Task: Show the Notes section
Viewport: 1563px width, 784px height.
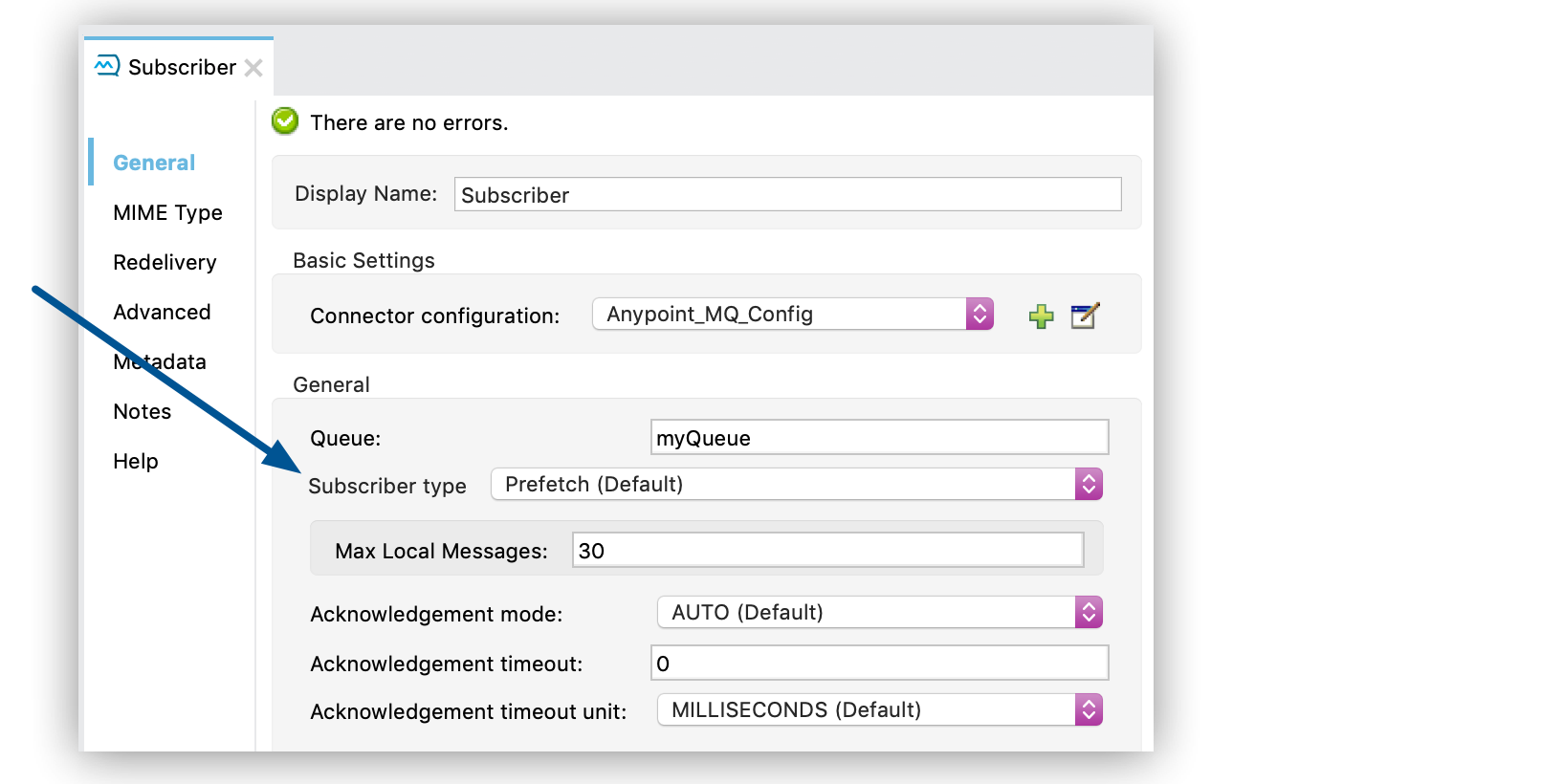Action: click(x=143, y=411)
